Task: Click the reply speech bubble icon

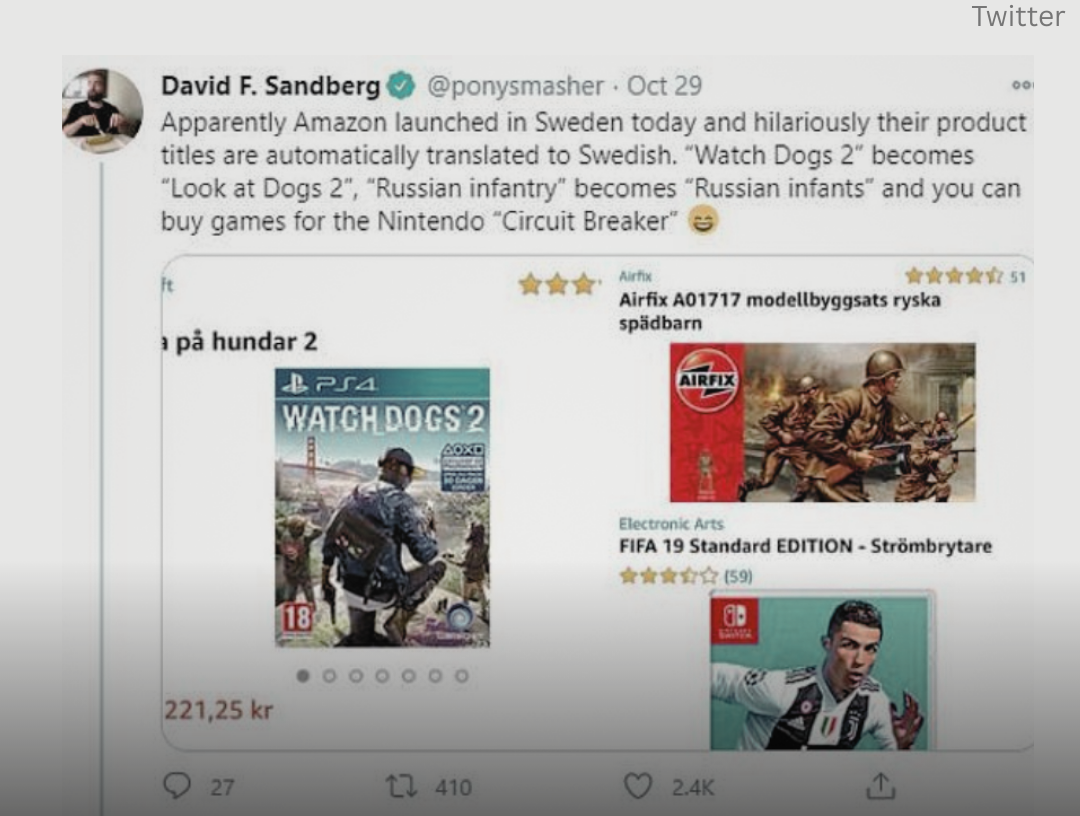Action: [x=177, y=786]
